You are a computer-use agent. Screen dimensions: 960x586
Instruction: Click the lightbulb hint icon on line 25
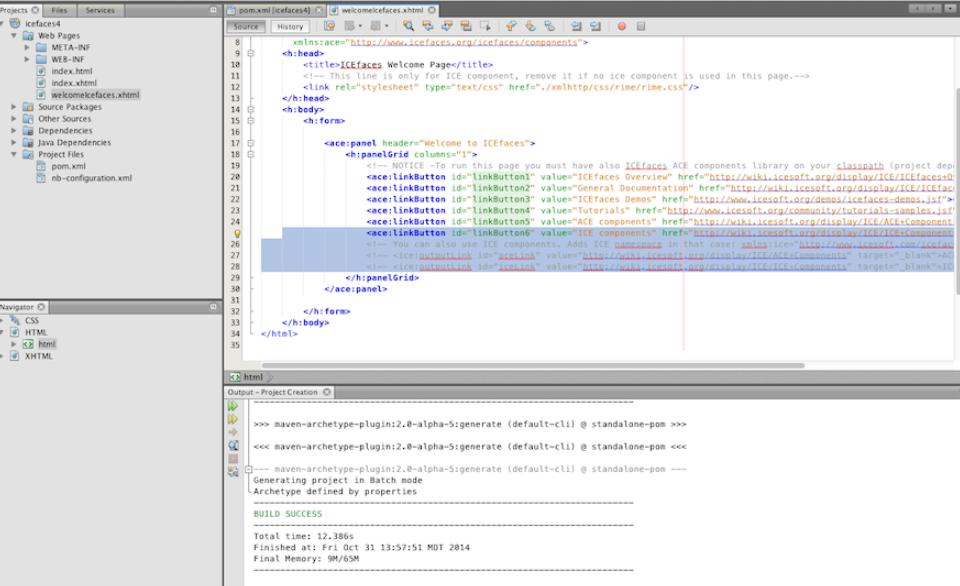tap(237, 233)
